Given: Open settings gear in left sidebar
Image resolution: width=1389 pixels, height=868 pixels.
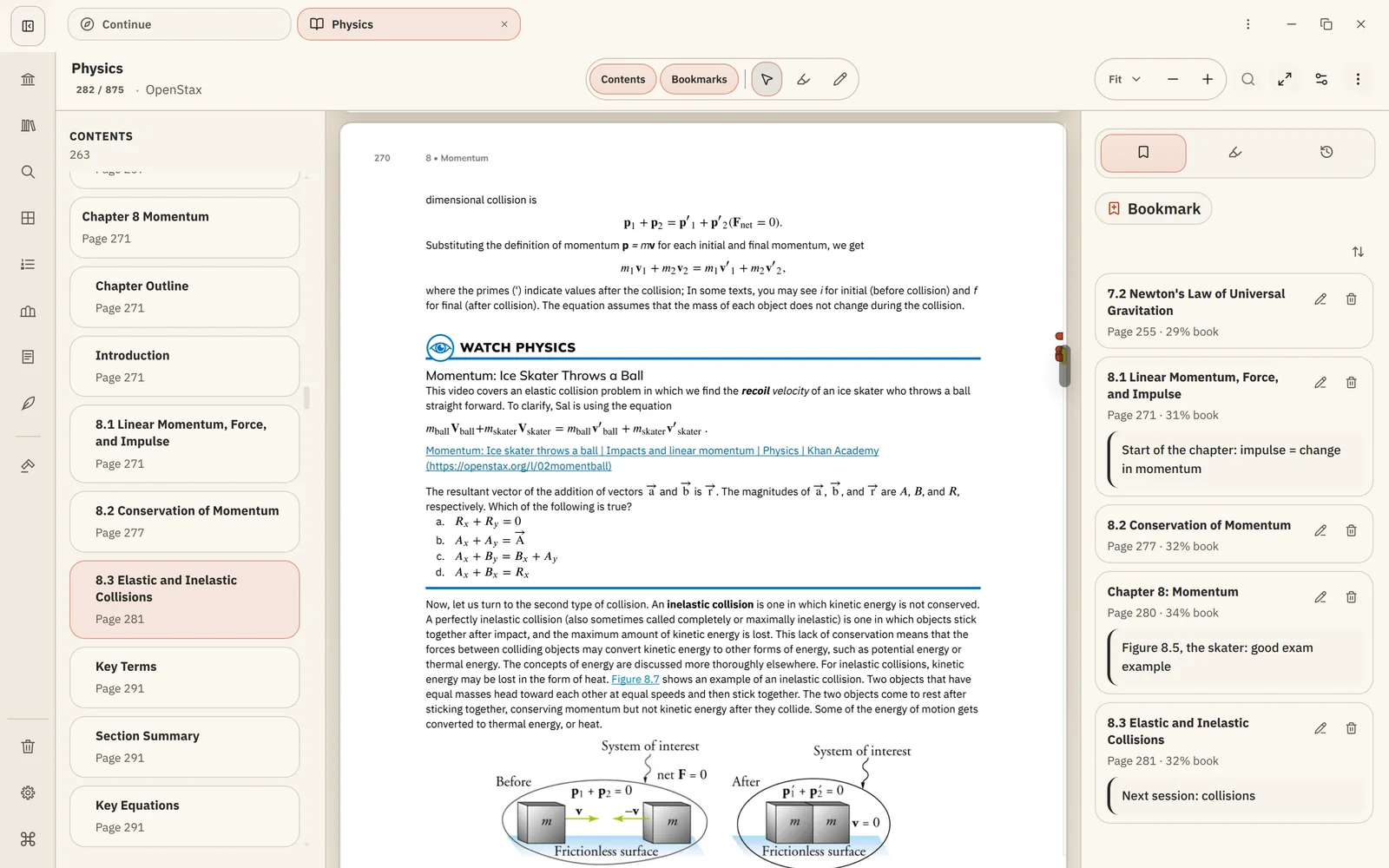Looking at the screenshot, I should (28, 792).
